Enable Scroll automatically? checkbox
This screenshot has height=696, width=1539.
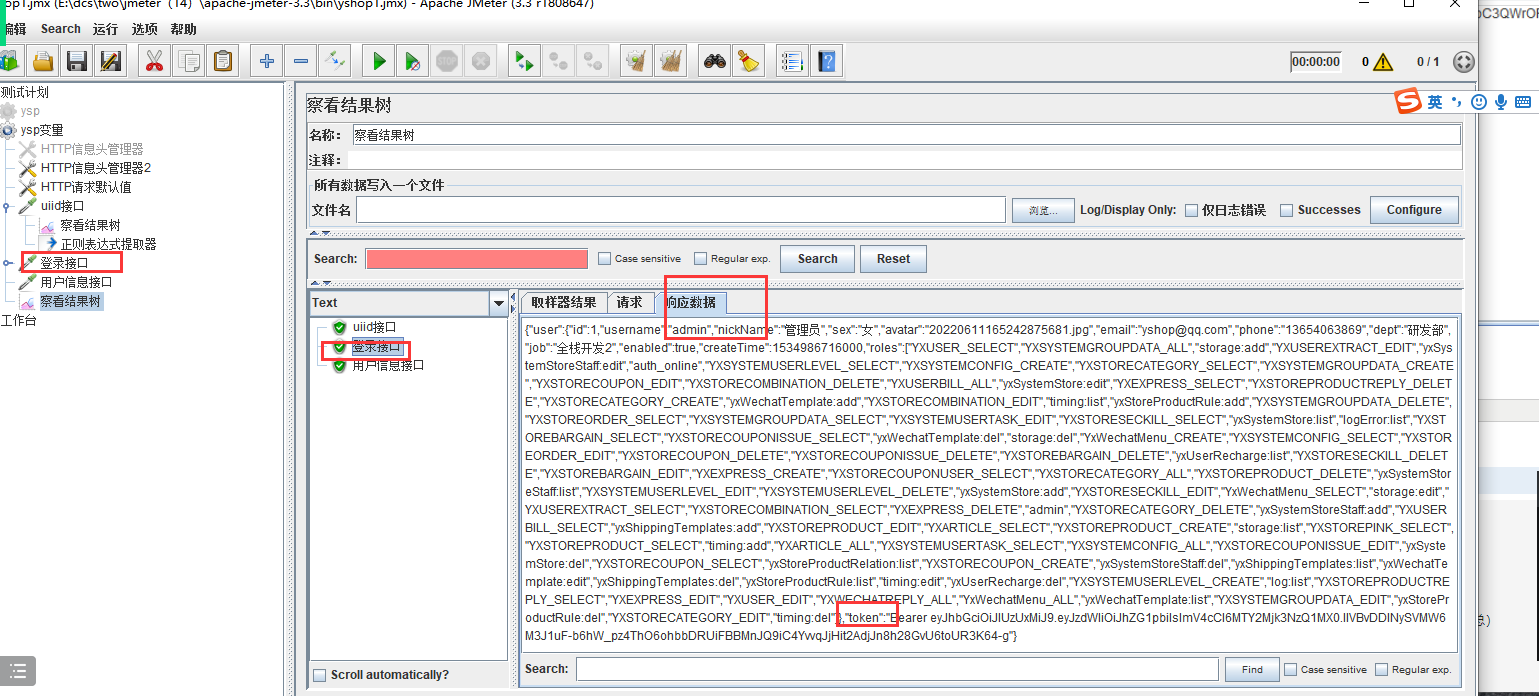tap(319, 675)
